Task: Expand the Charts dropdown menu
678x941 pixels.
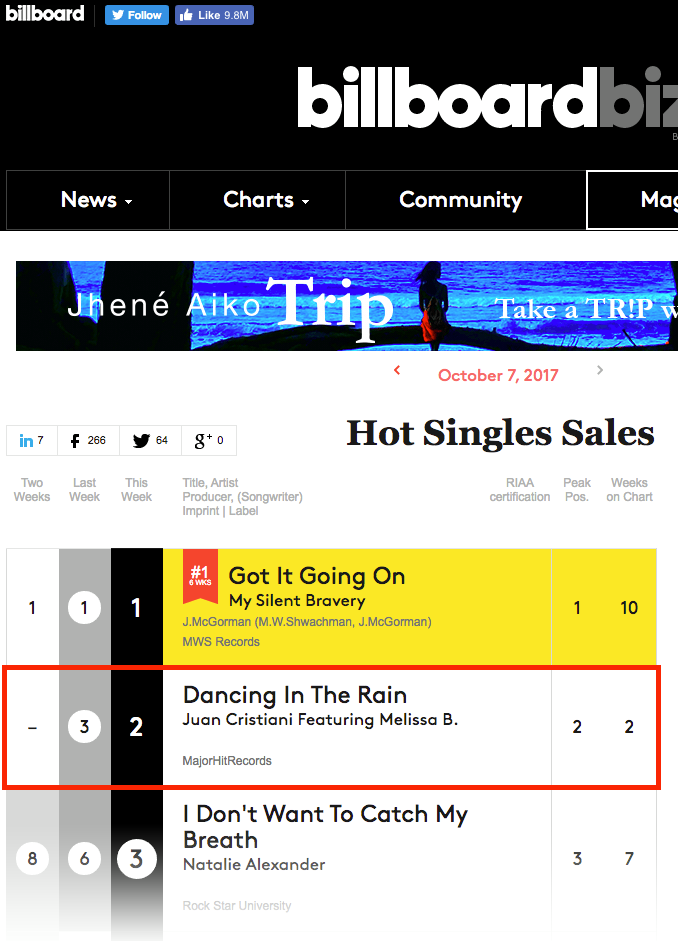Action: point(266,200)
